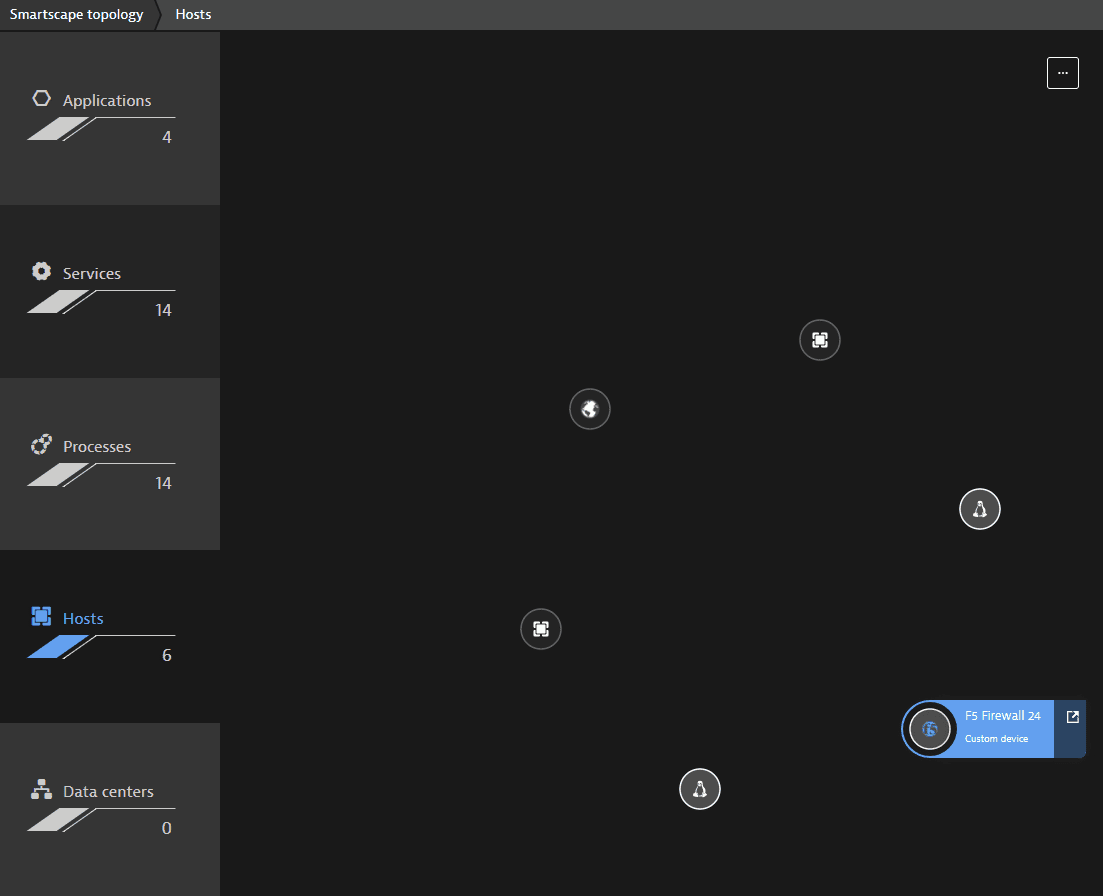This screenshot has height=896, width=1103.
Task: Click the F5 Firewall 24 device icon
Action: tap(929, 729)
